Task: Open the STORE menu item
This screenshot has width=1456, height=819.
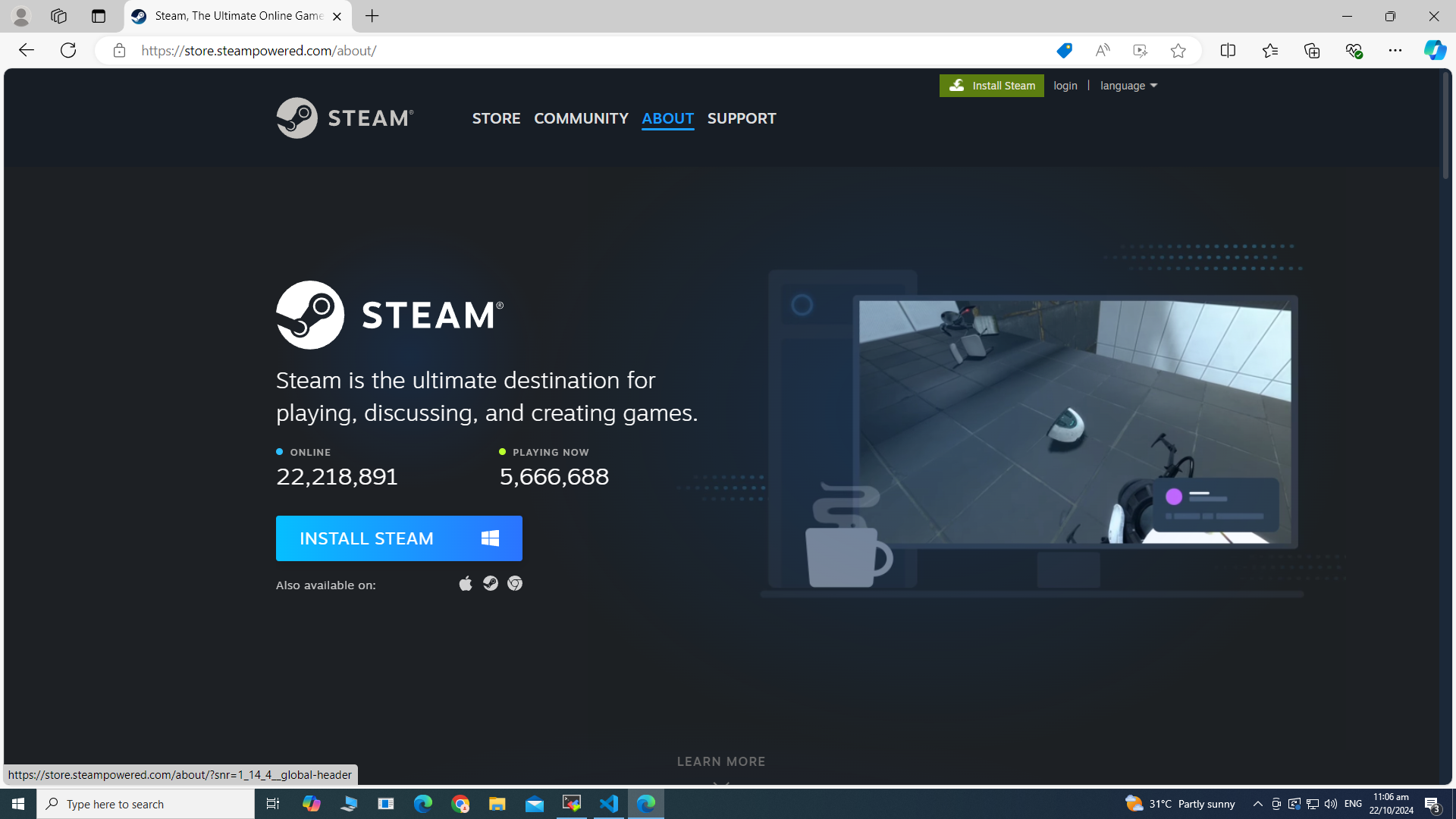Action: (x=496, y=118)
